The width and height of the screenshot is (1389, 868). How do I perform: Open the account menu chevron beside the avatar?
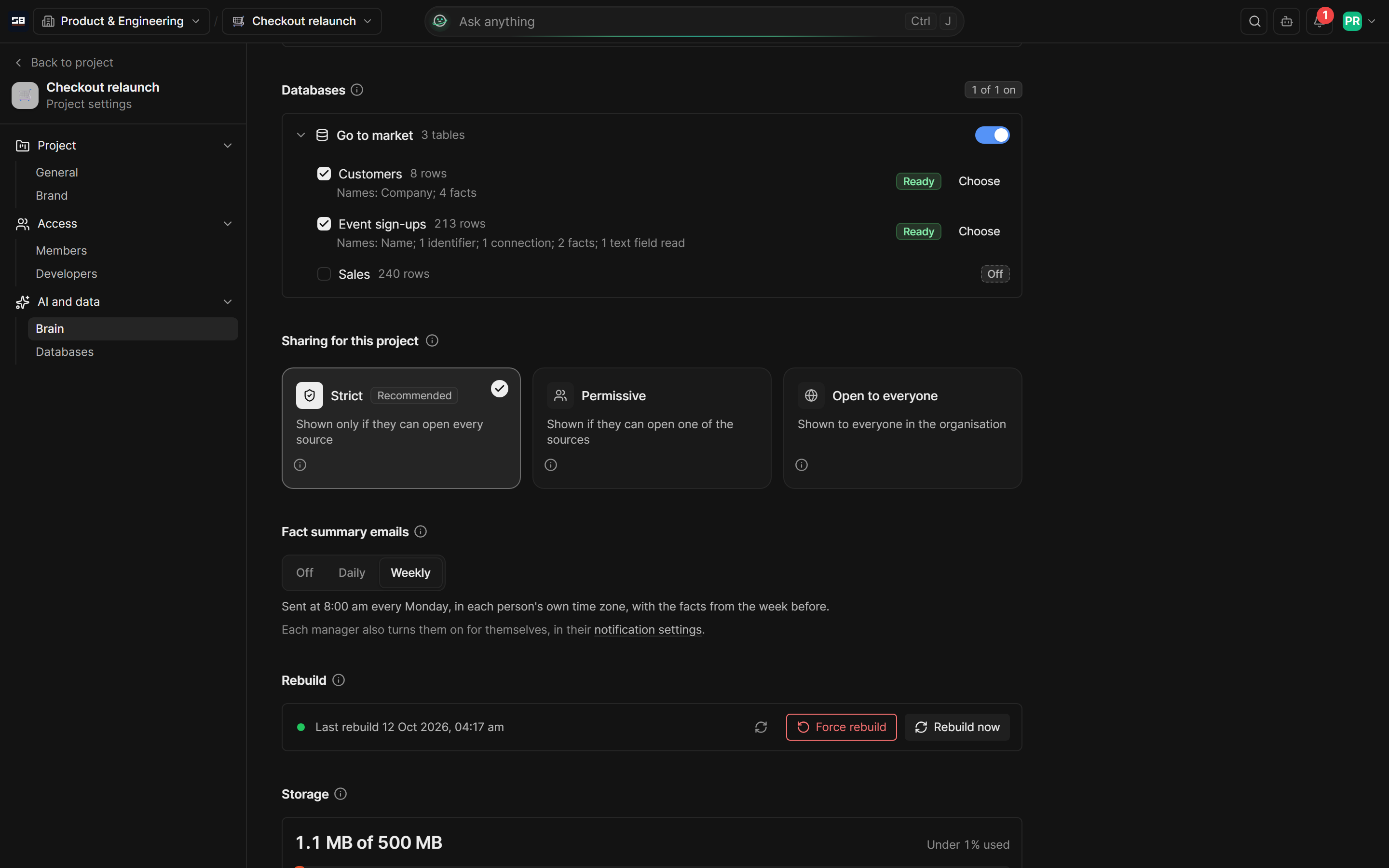click(1372, 21)
